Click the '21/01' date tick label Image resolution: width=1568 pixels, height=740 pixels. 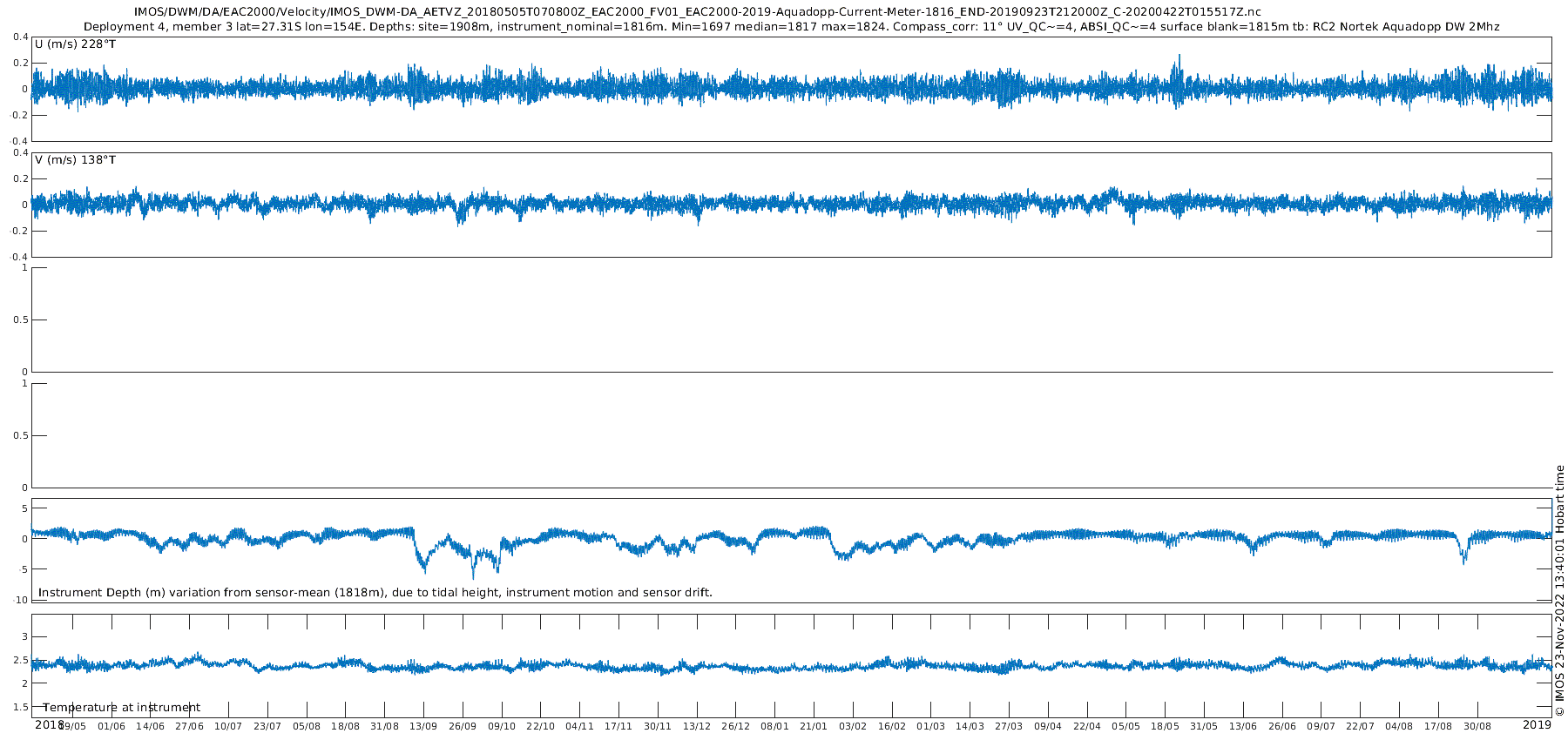point(814,726)
